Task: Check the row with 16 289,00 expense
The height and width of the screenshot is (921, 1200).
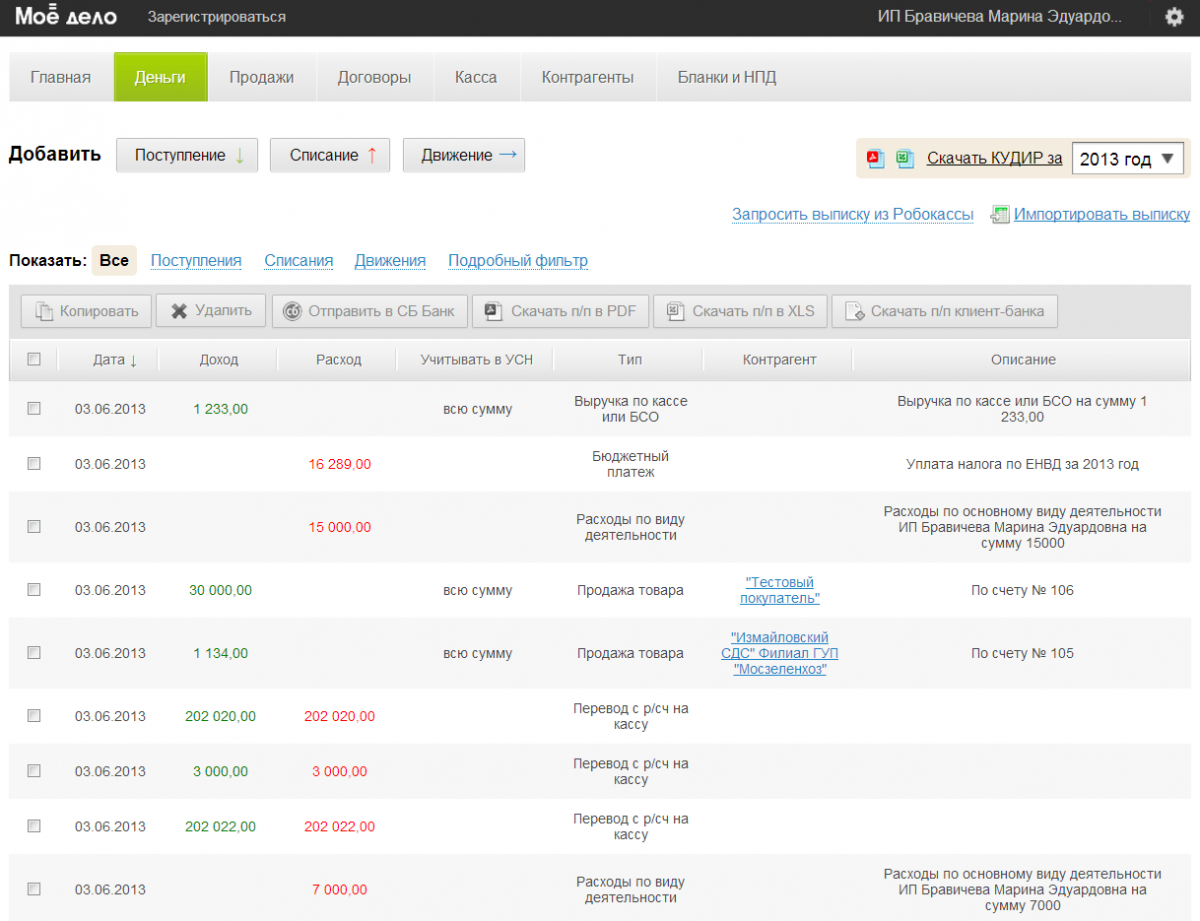Action: click(34, 463)
